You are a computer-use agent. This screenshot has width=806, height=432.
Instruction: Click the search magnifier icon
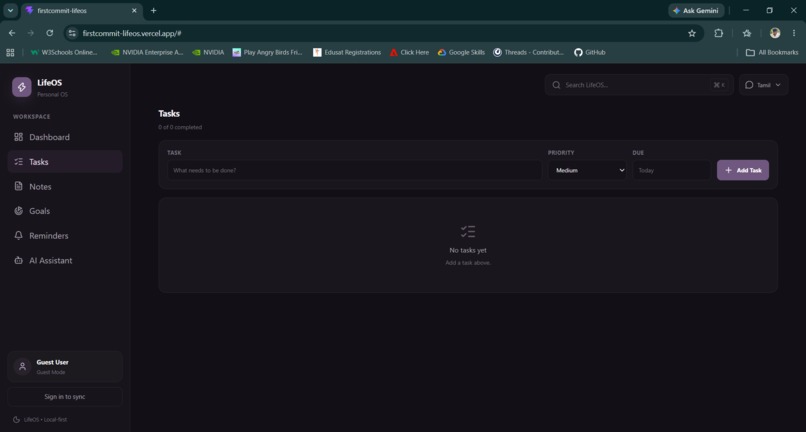pos(556,85)
